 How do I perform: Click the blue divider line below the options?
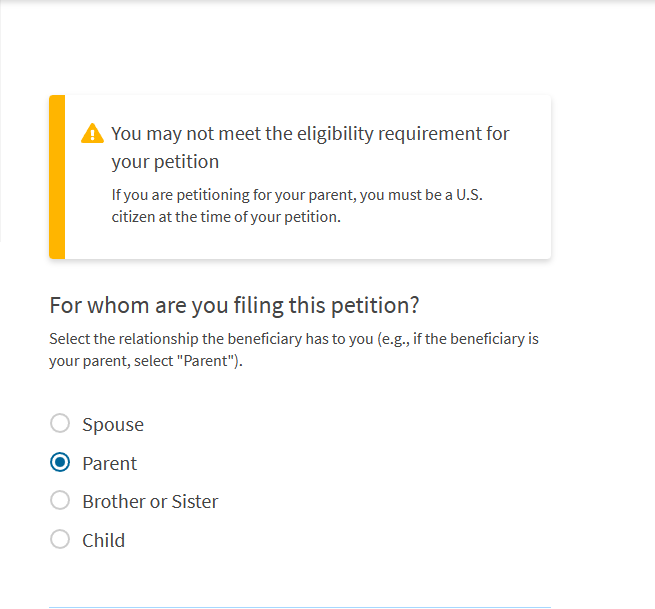(300, 607)
